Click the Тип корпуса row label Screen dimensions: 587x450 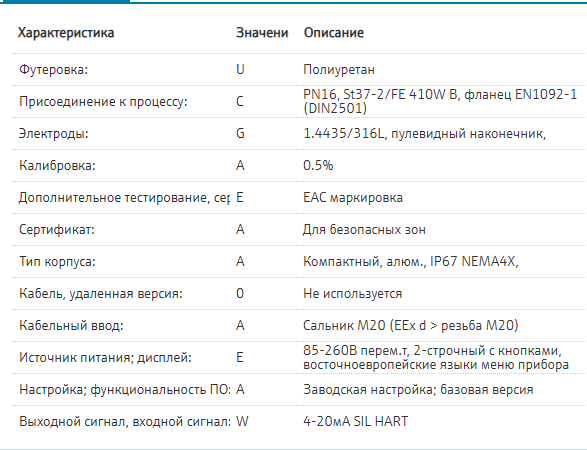[57, 262]
